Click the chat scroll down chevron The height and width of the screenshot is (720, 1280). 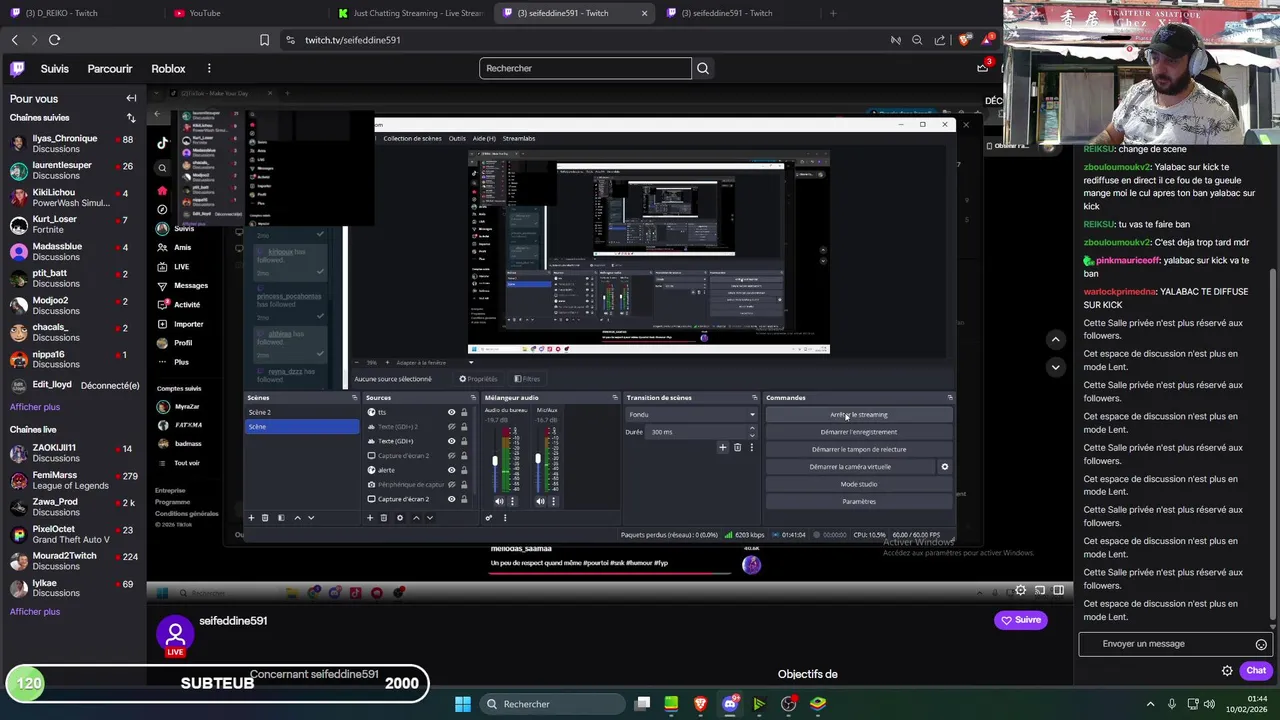coord(1055,367)
